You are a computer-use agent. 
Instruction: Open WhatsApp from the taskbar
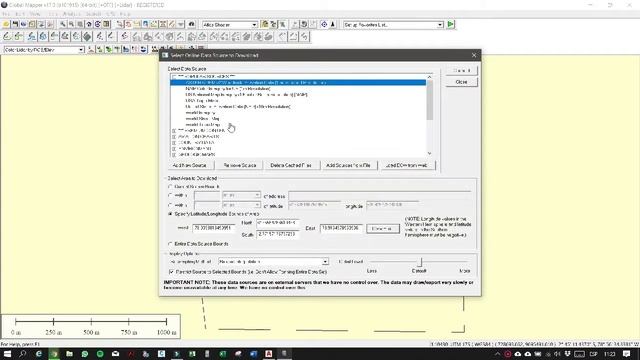click(85, 354)
